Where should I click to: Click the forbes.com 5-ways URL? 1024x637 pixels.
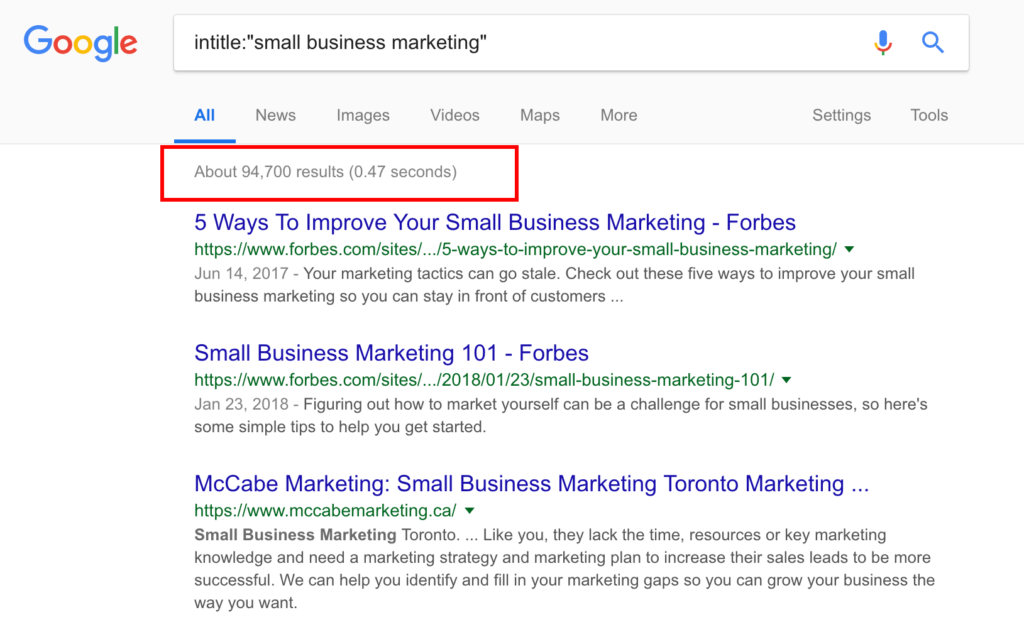pyautogui.click(x=515, y=250)
